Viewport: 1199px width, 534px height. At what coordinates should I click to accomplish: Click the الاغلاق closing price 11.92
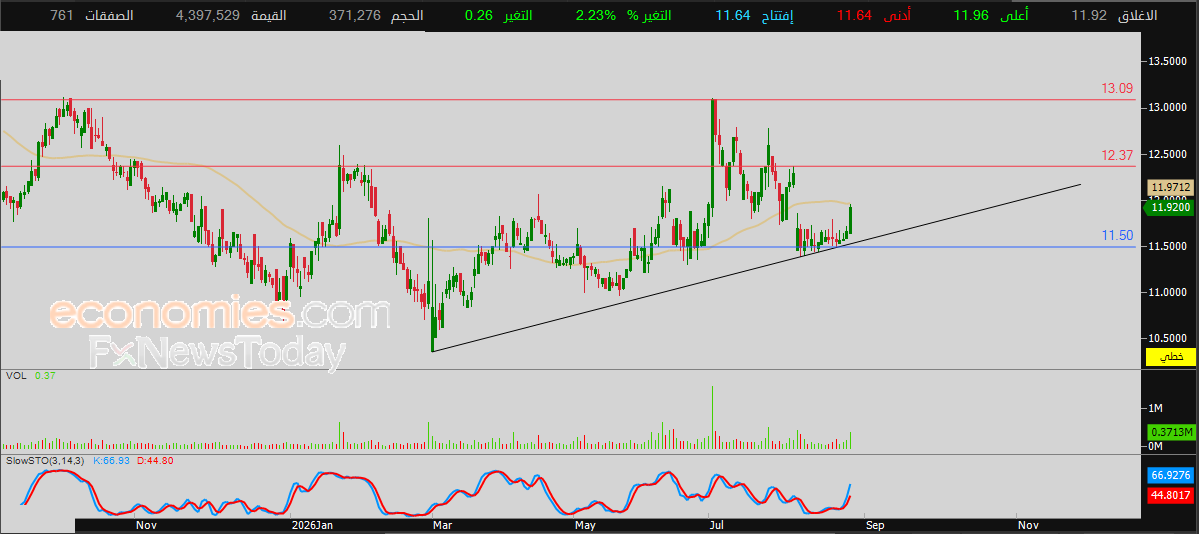(1088, 15)
